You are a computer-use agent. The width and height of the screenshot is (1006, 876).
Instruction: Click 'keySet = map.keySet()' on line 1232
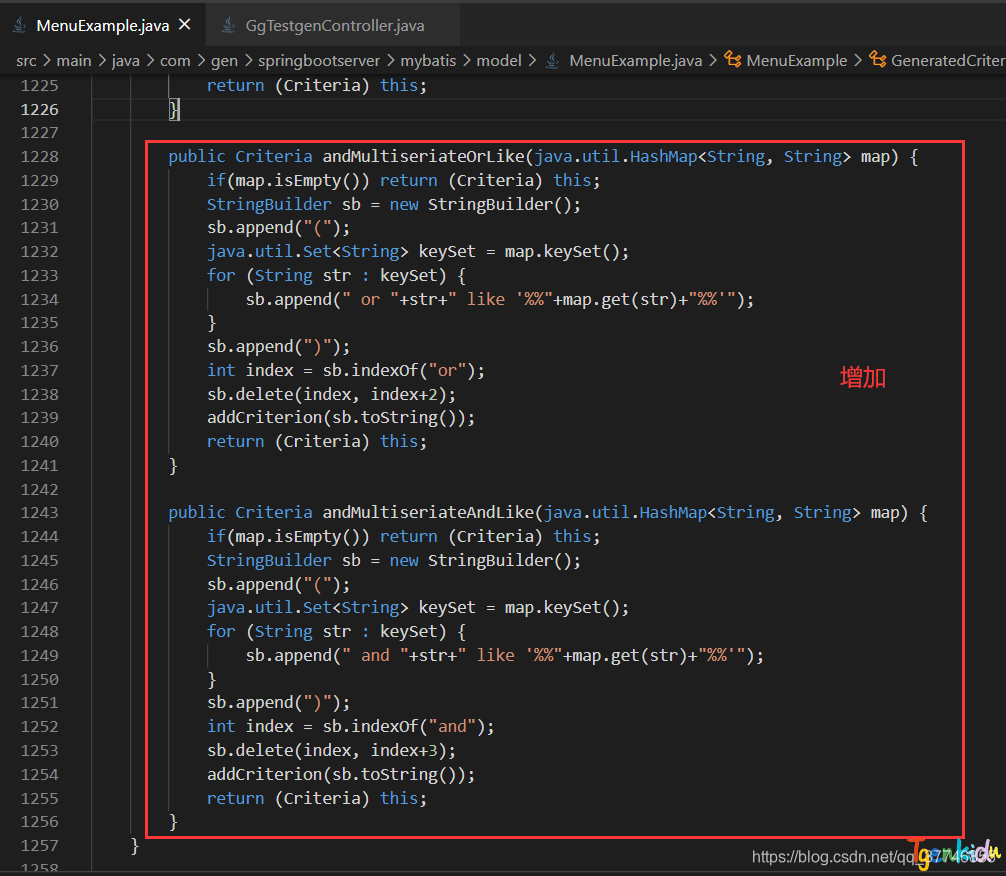[x=524, y=252]
